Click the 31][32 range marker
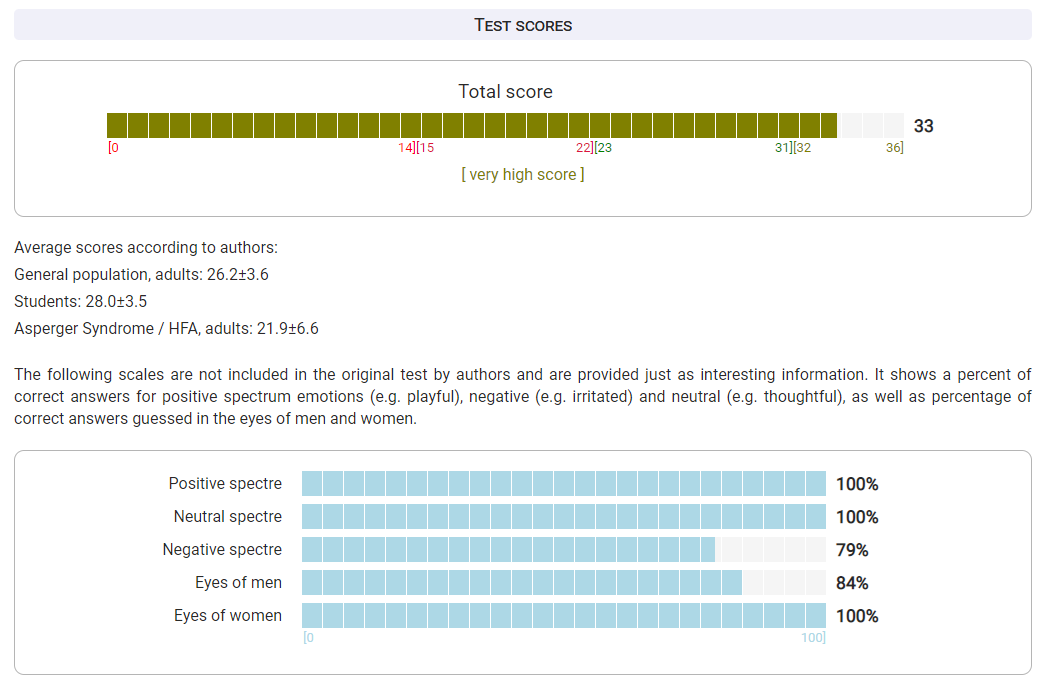1057x690 pixels. pyautogui.click(x=793, y=148)
